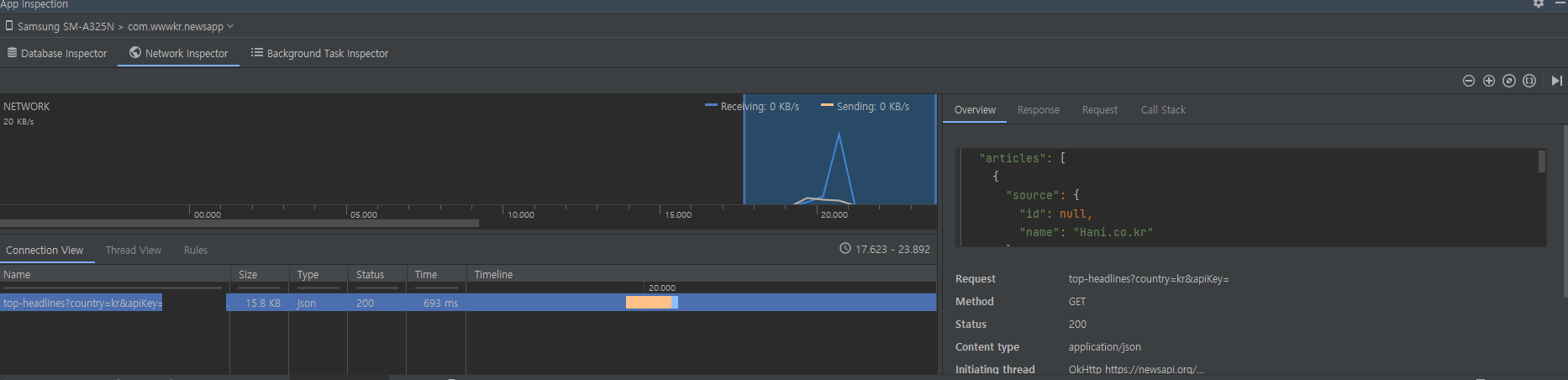Image resolution: width=1568 pixels, height=380 pixels.
Task: View the Call Stack tab
Action: click(1164, 109)
